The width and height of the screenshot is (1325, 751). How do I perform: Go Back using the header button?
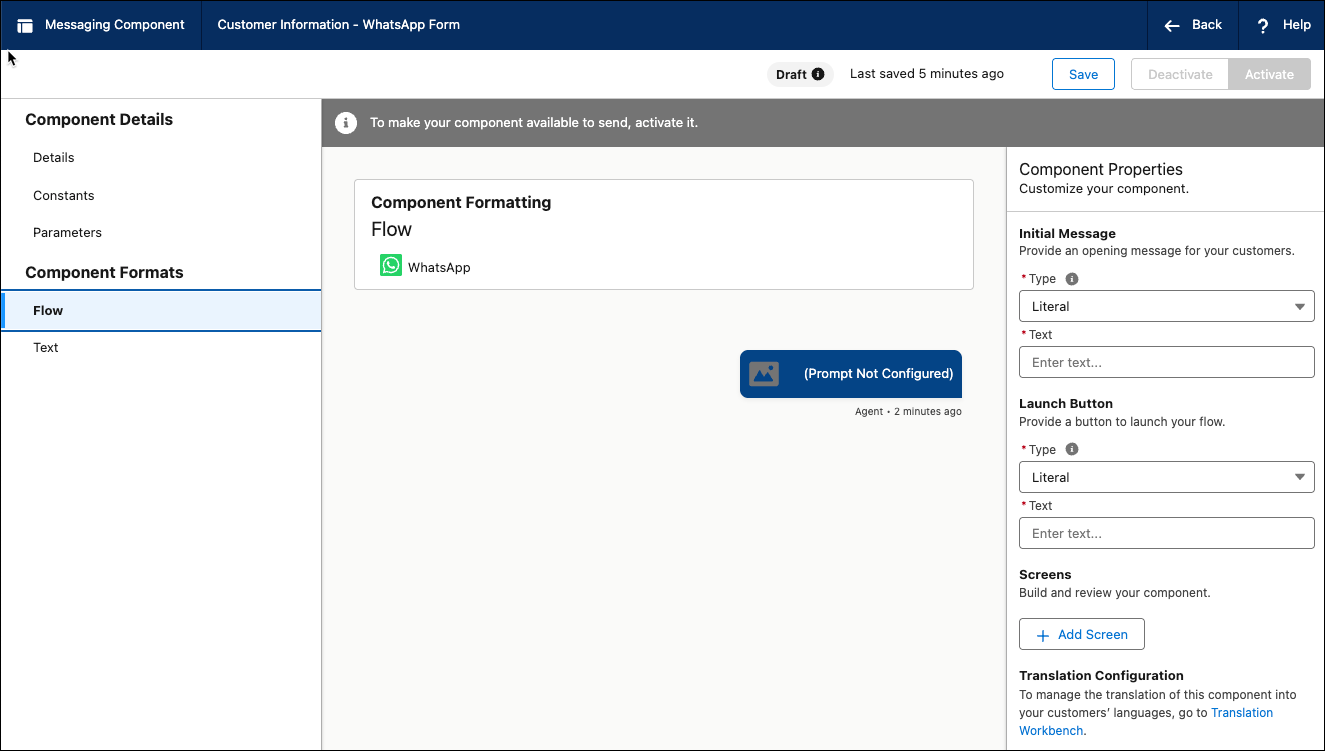point(1193,25)
